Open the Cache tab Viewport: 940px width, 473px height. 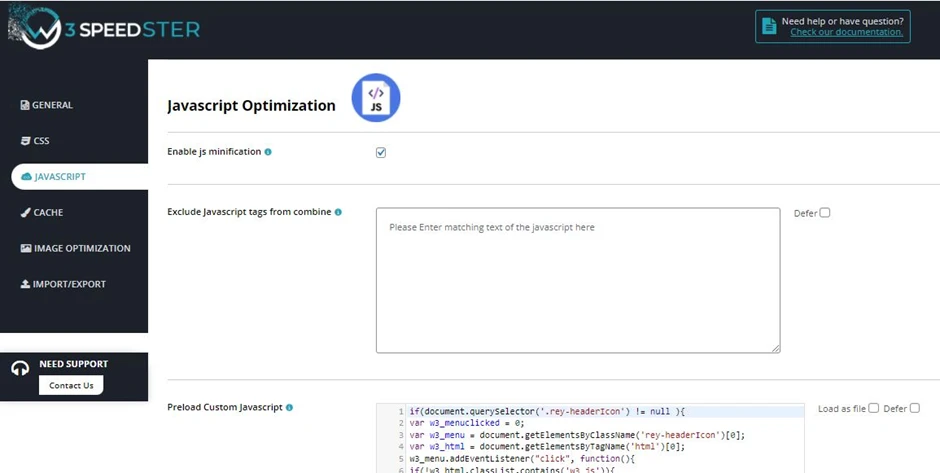point(48,212)
